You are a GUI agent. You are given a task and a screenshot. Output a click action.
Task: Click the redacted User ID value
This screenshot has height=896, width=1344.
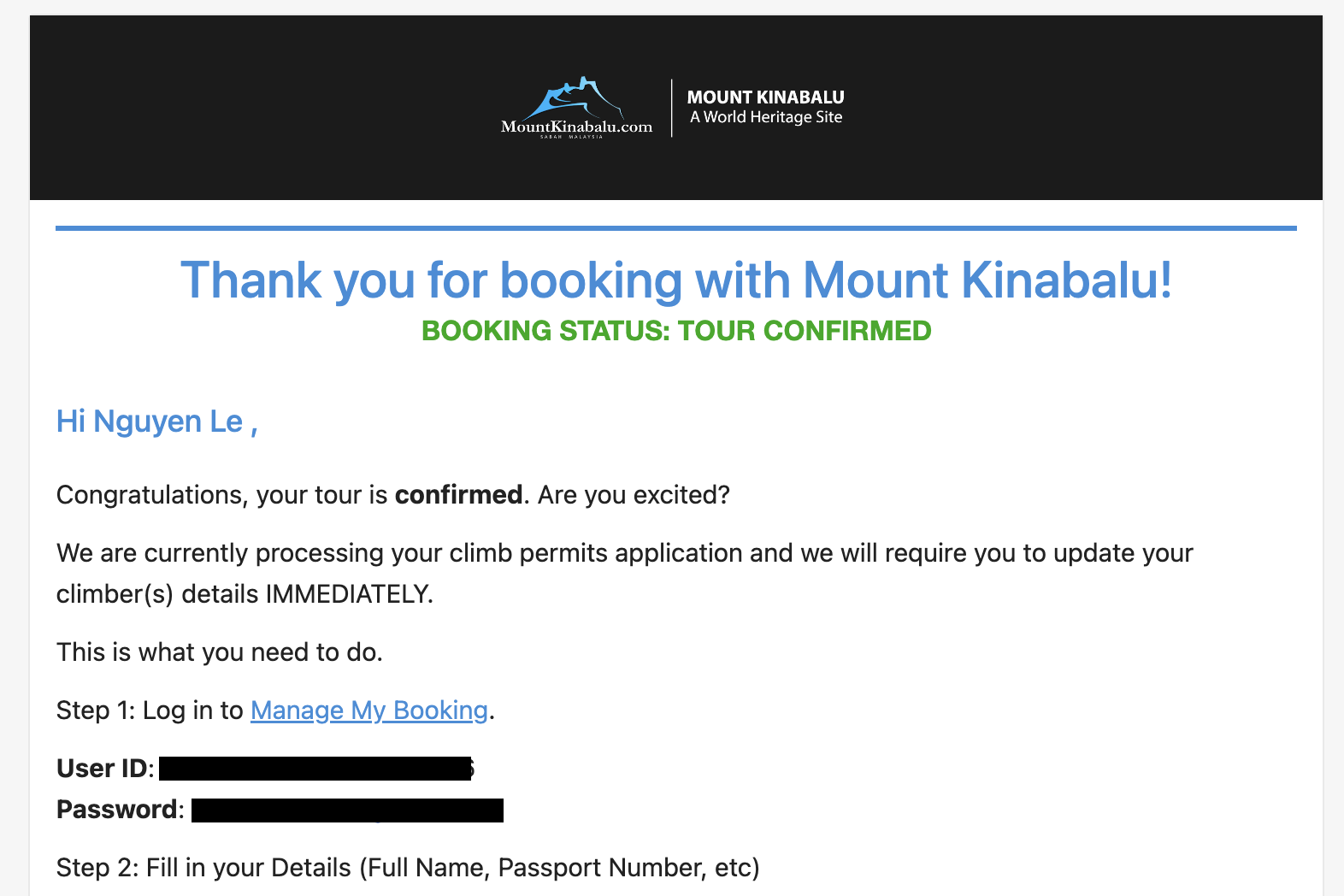[315, 769]
